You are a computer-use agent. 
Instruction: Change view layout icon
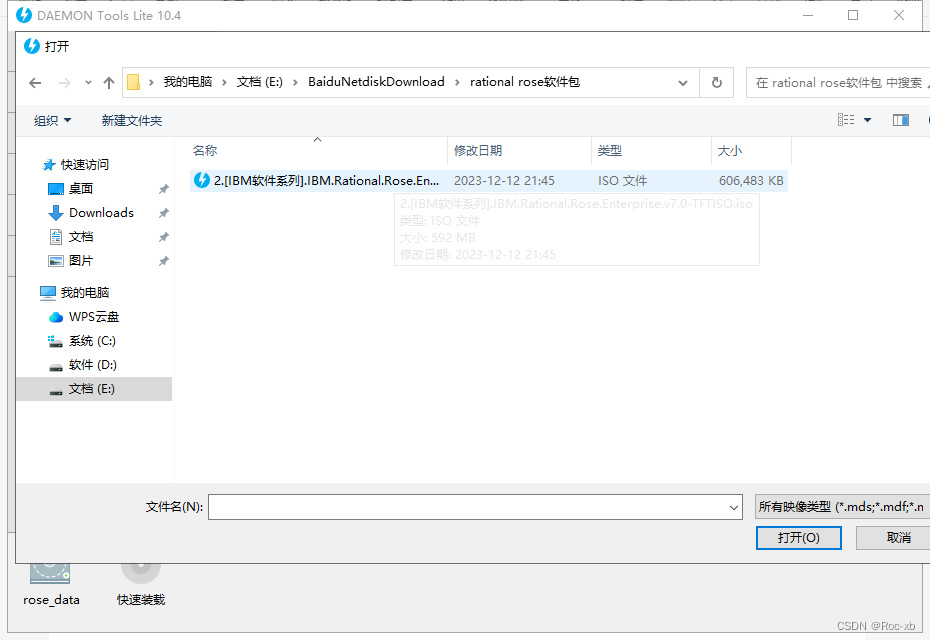[846, 120]
